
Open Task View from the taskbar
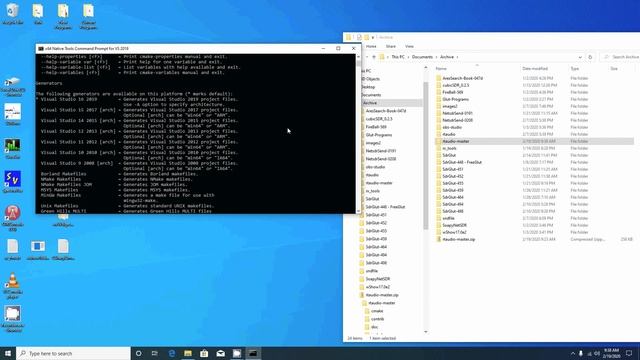point(155,353)
